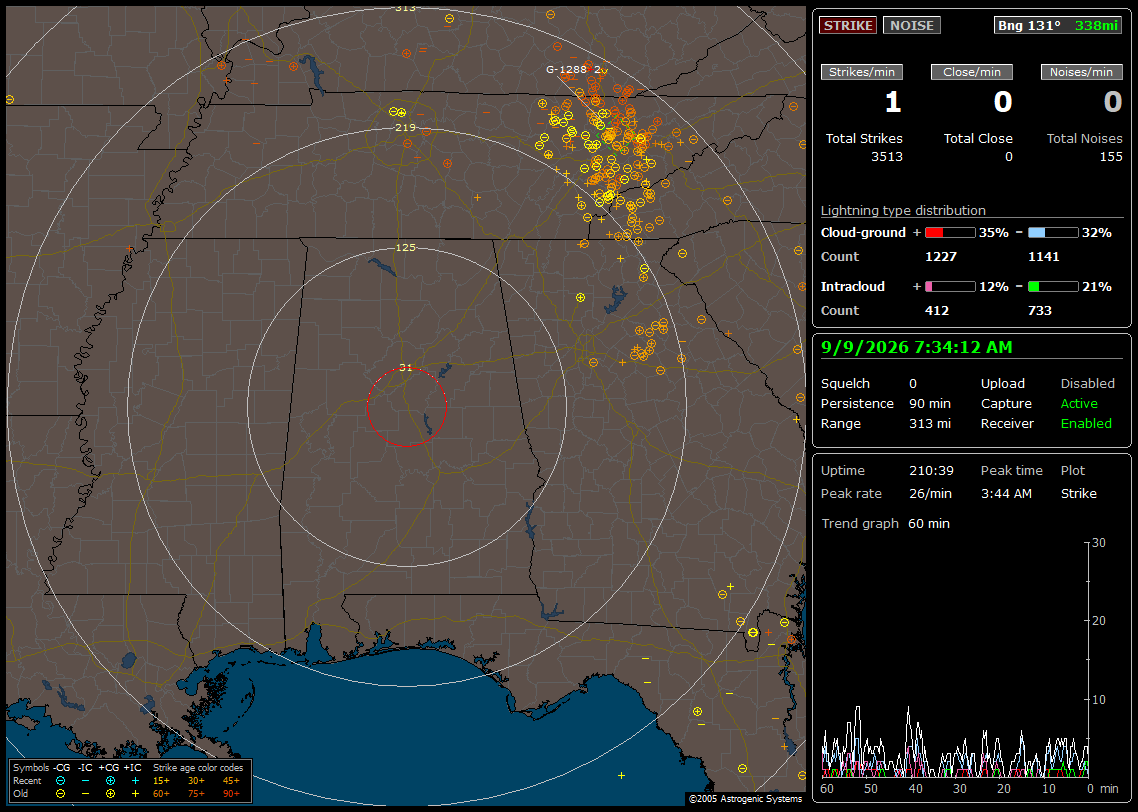Select the STRIKE mode button
This screenshot has height=812, width=1138.
848,25
